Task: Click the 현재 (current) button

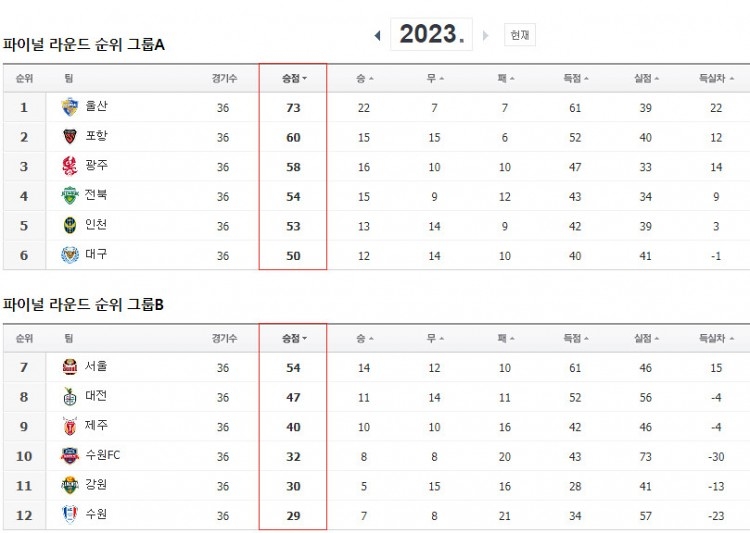Action: pyautogui.click(x=519, y=35)
